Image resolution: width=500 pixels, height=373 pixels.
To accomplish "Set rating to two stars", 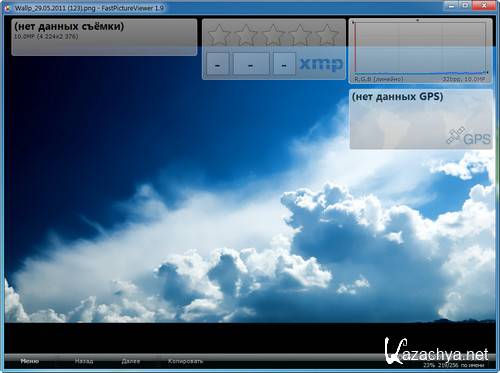I will 246,34.
